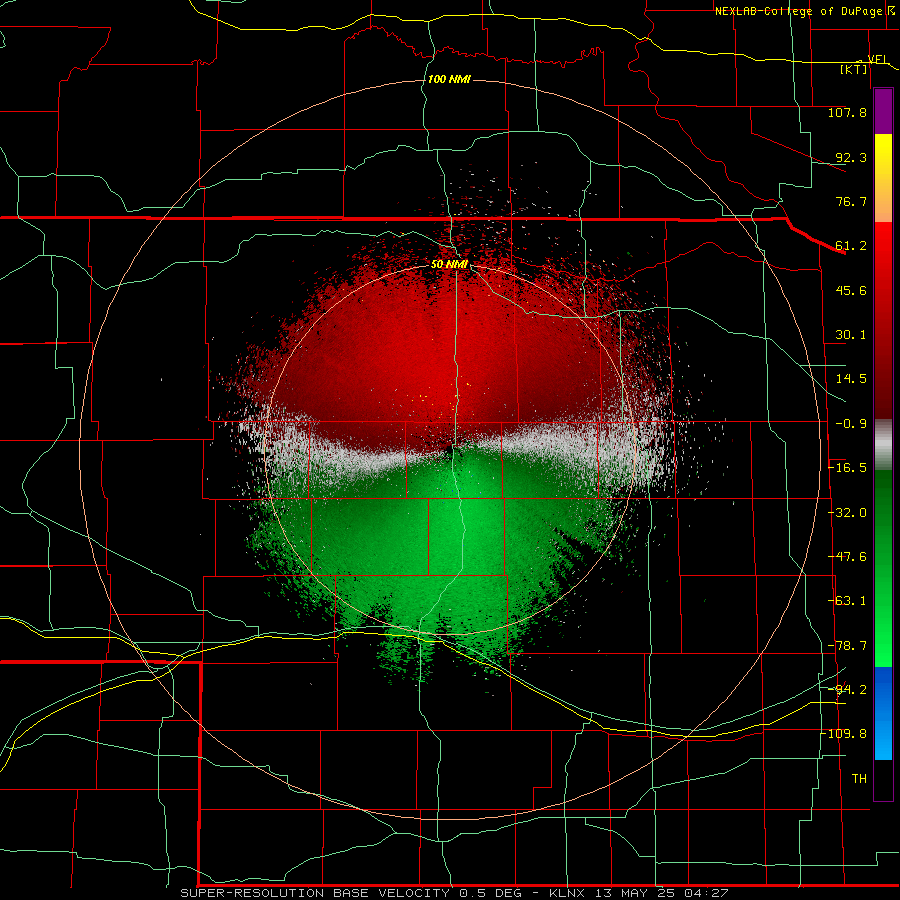Click the SUPER-RESOLUTION BASE VELOCITY caption text
This screenshot has height=900, width=900.
pyautogui.click(x=315, y=893)
